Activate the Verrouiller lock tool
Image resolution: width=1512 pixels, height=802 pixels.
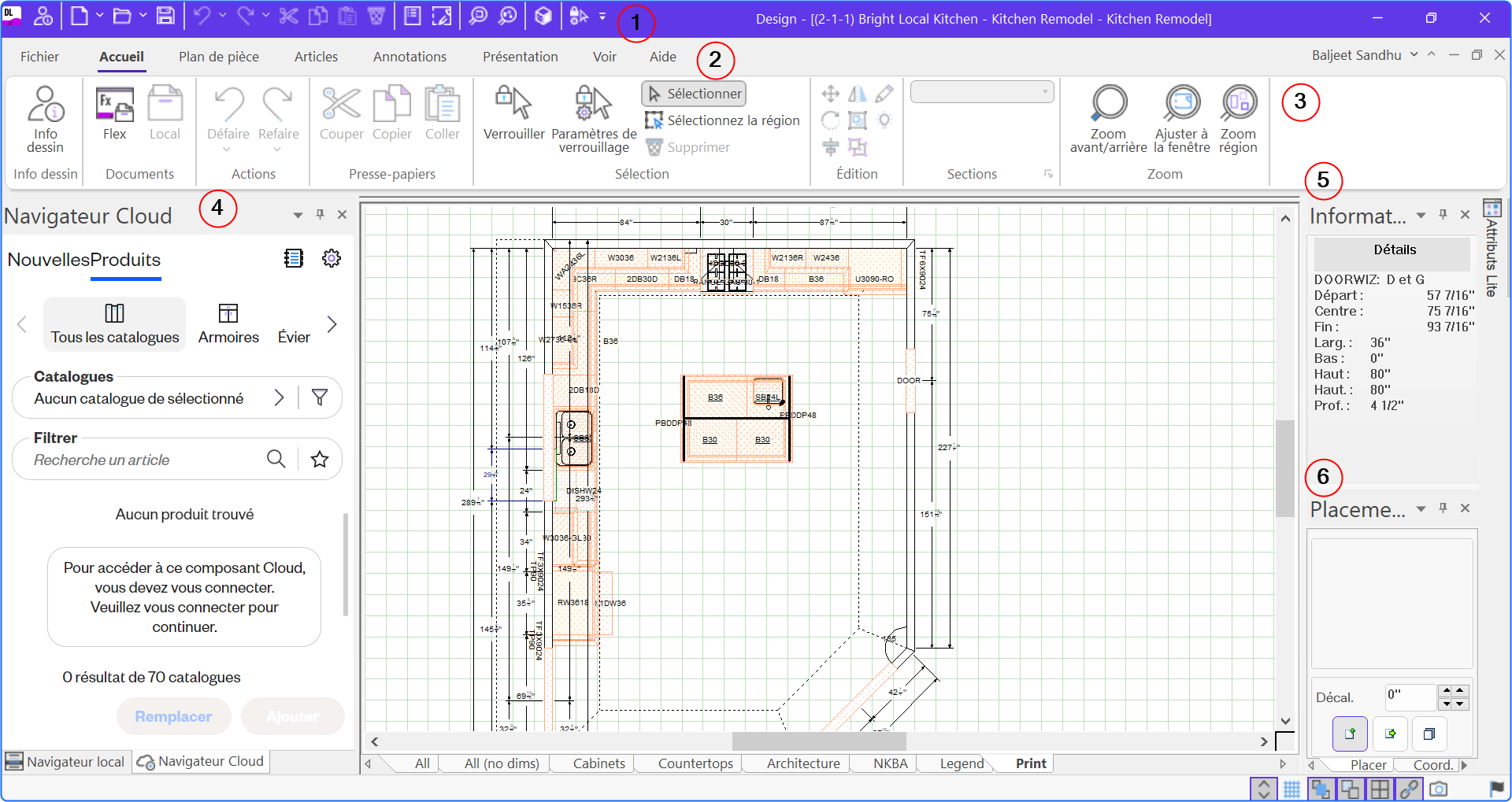(x=513, y=114)
